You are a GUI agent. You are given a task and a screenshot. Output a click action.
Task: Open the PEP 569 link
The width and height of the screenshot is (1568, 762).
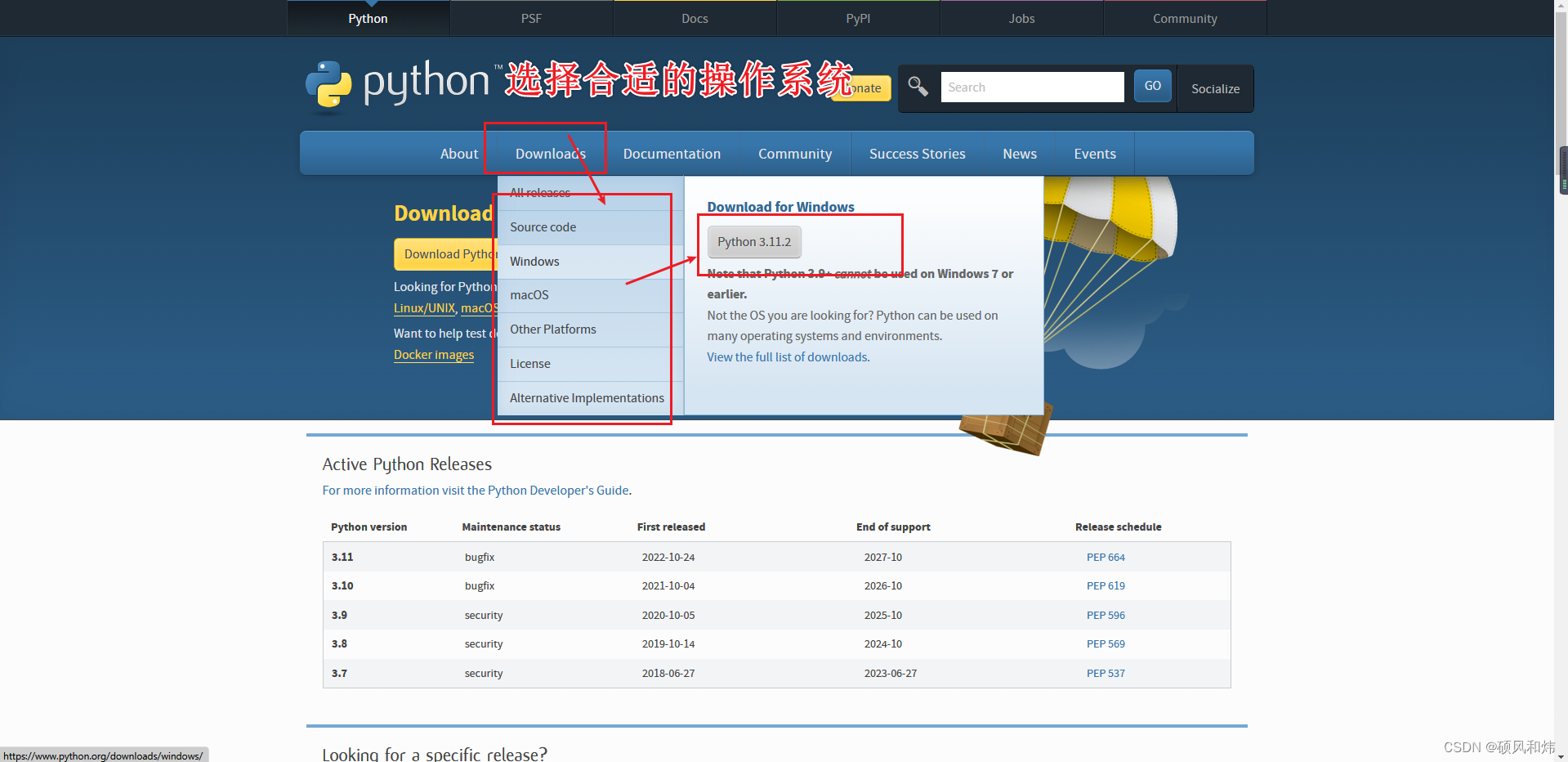pos(1106,644)
